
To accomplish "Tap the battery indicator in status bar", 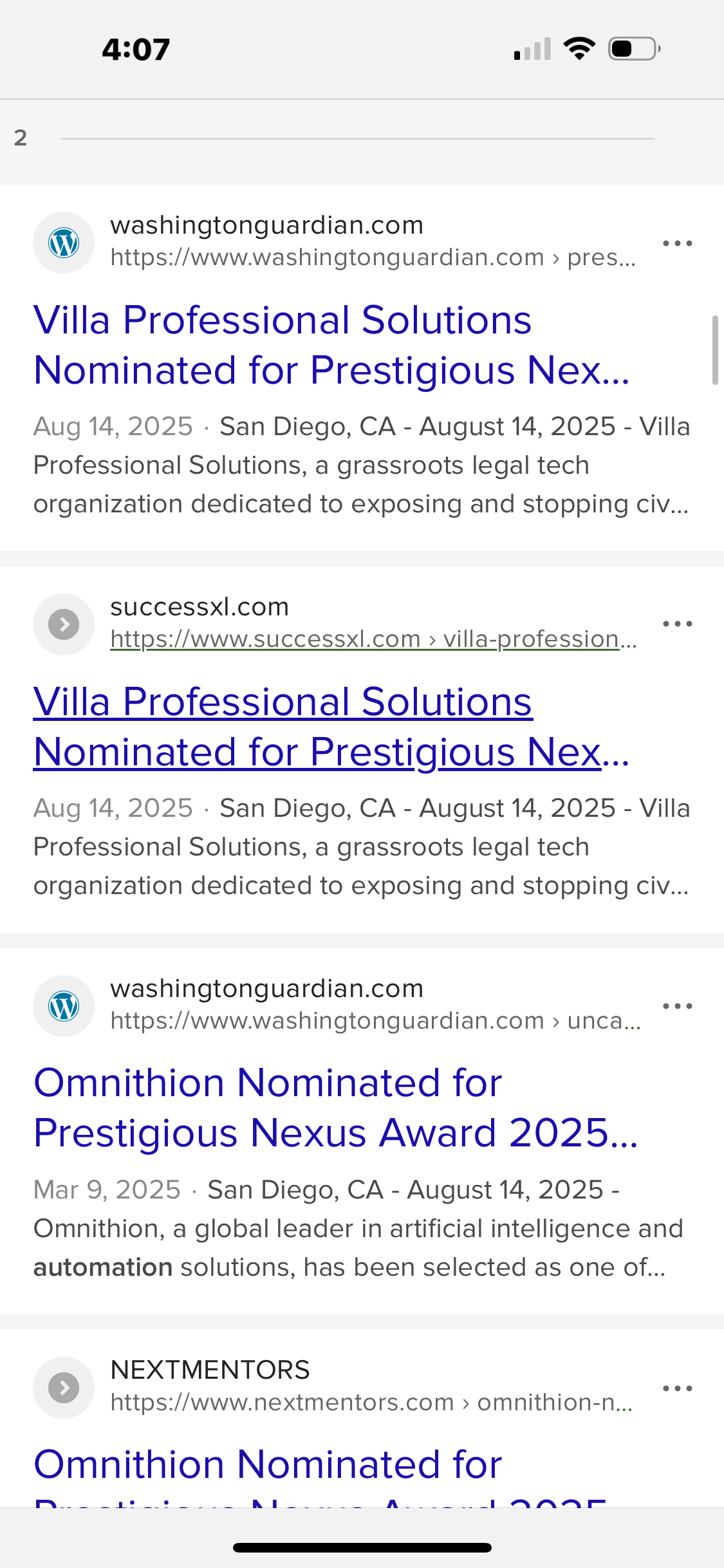I will [x=634, y=48].
